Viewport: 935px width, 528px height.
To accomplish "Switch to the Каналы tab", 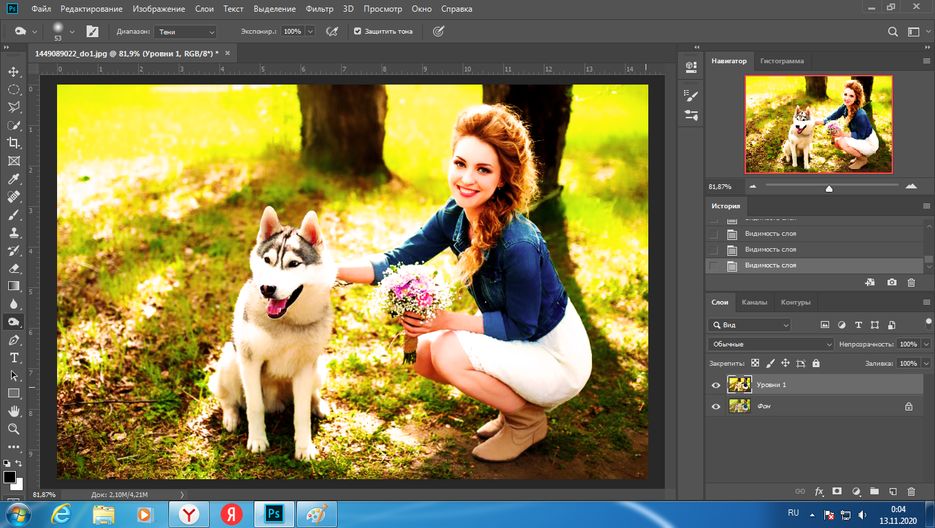I will 754,302.
